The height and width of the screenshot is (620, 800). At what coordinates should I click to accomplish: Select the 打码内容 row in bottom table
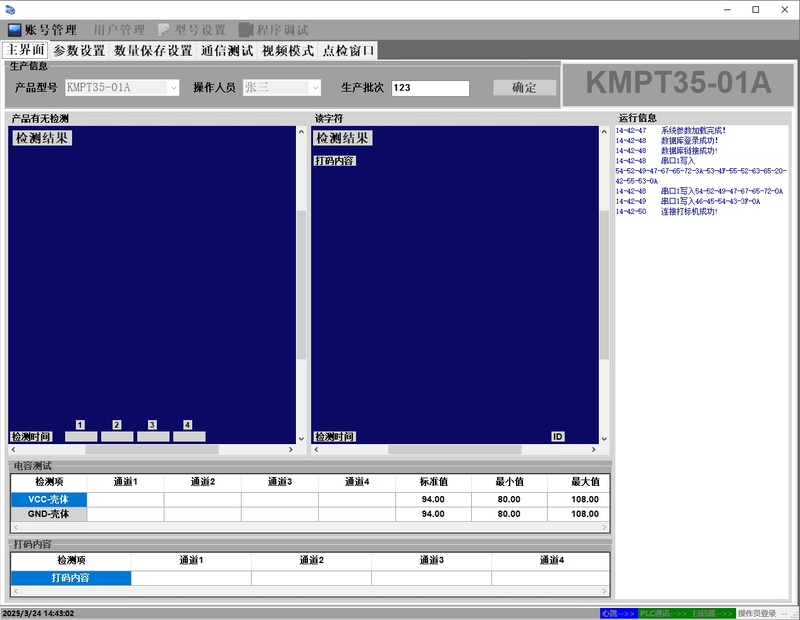click(71, 578)
